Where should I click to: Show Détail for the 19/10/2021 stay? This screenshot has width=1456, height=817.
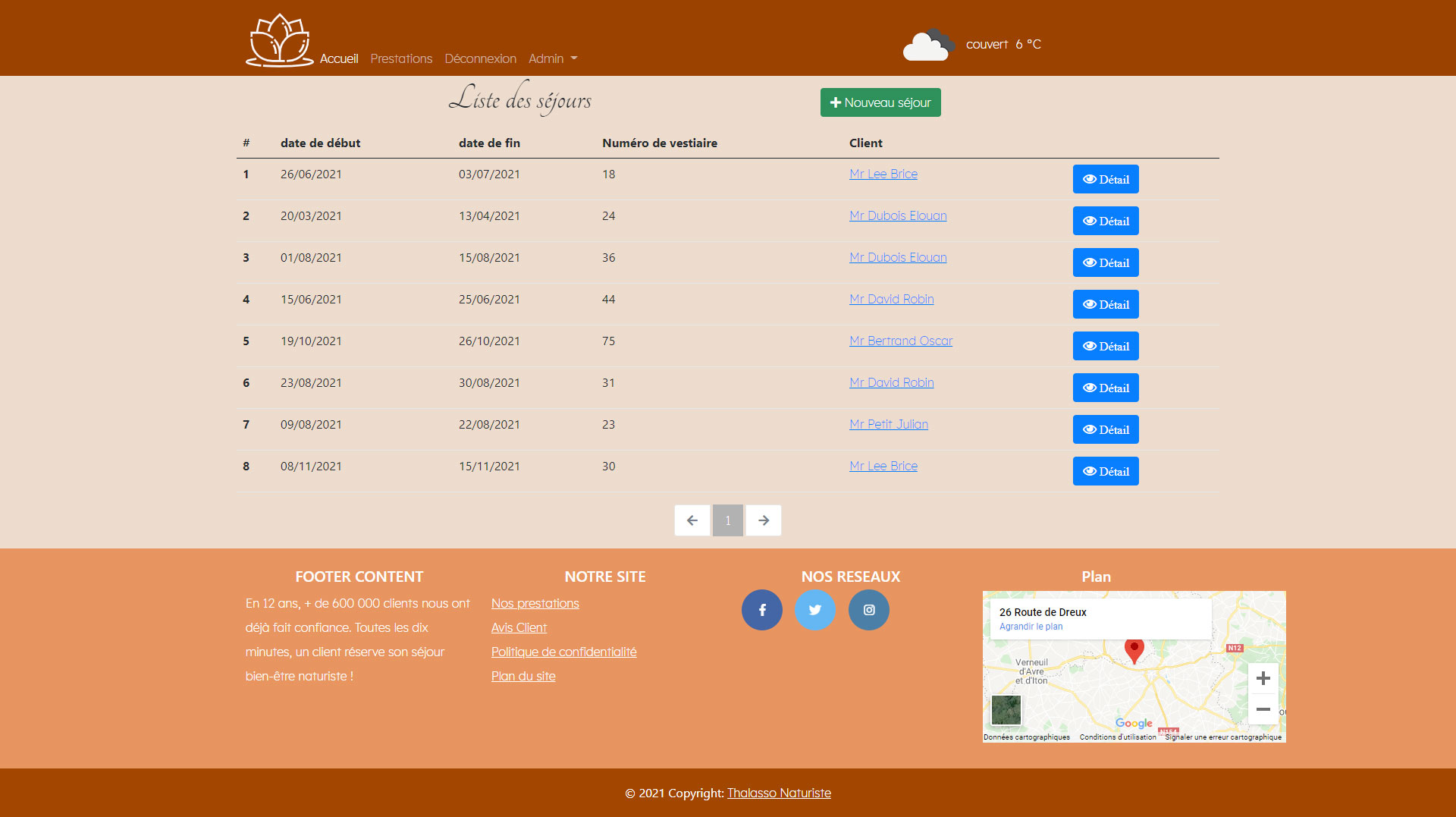pyautogui.click(x=1106, y=346)
